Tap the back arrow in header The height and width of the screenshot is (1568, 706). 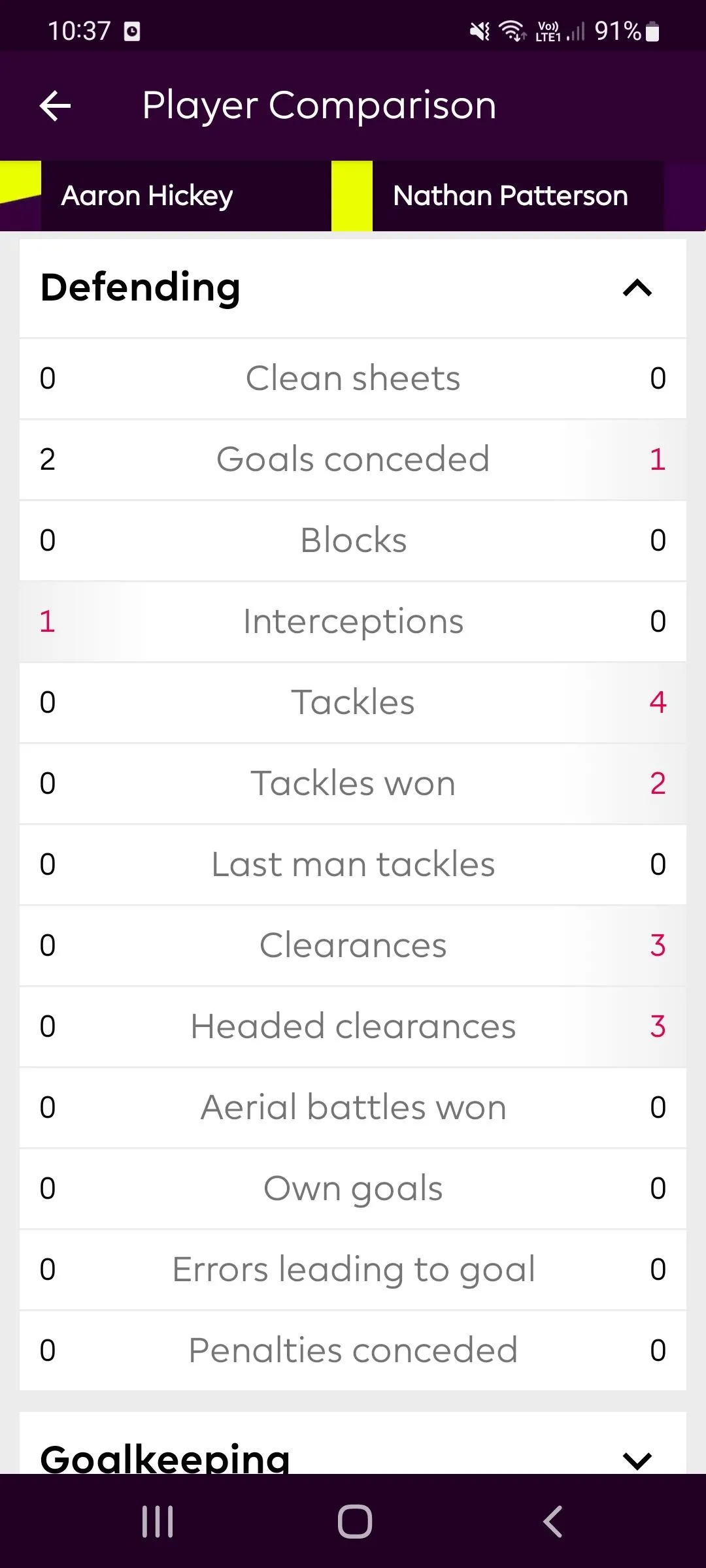[55, 106]
